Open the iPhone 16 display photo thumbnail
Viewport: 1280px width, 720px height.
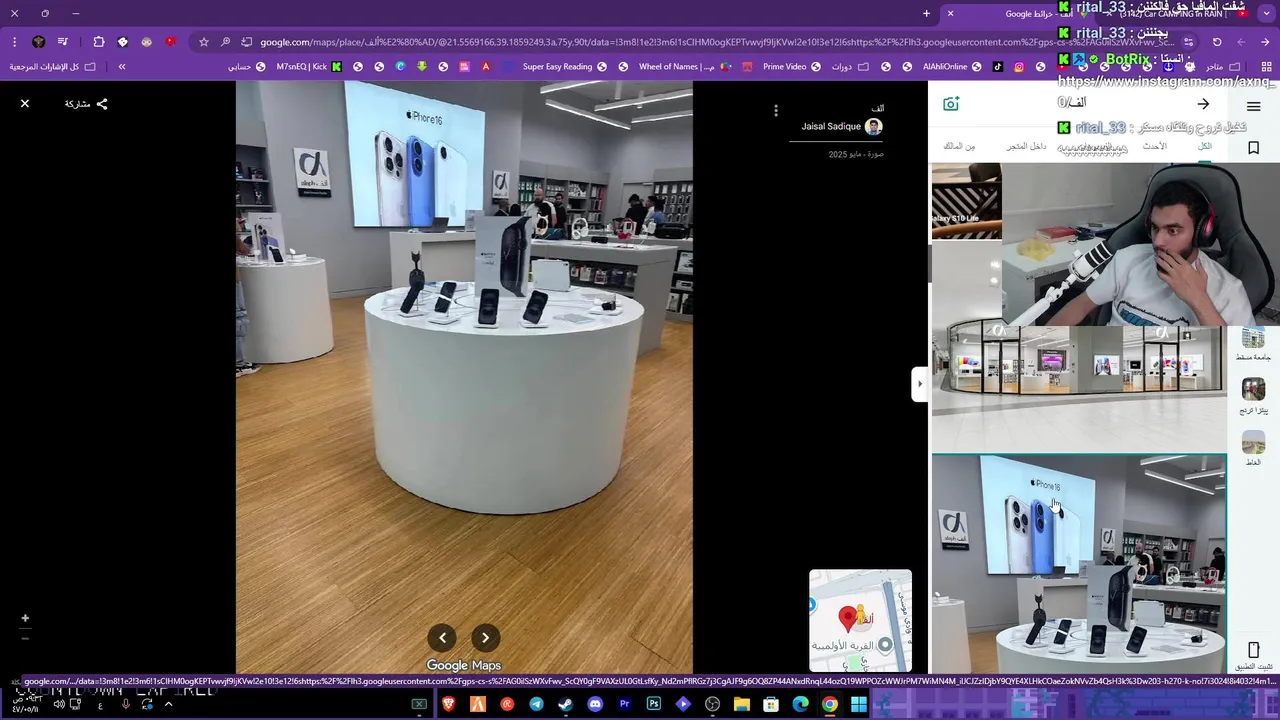point(1078,564)
